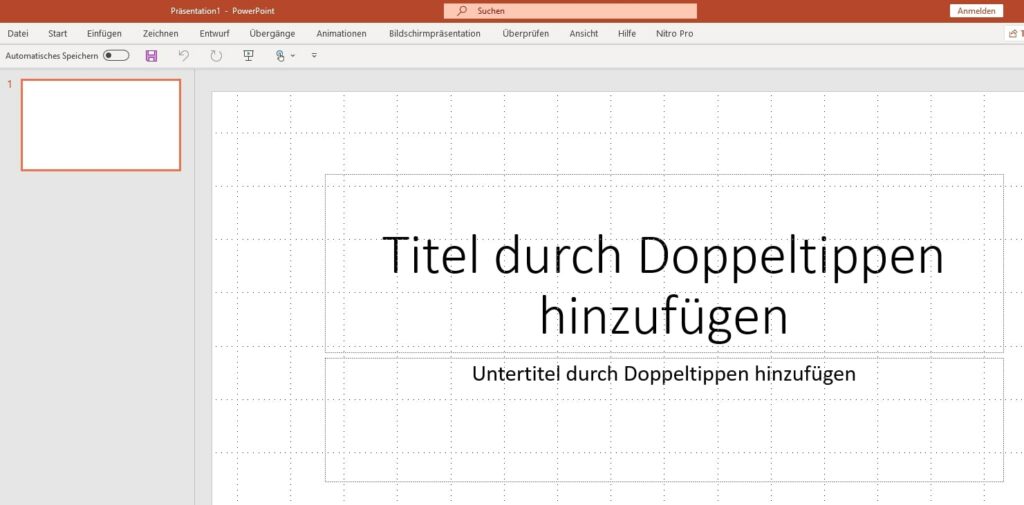Click the Save icon in quick access toolbar
Screen dimensions: 1024x505
tap(151, 56)
